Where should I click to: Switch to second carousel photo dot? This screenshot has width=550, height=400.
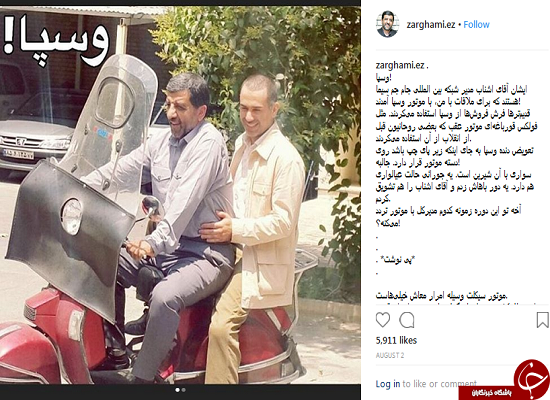point(183,390)
